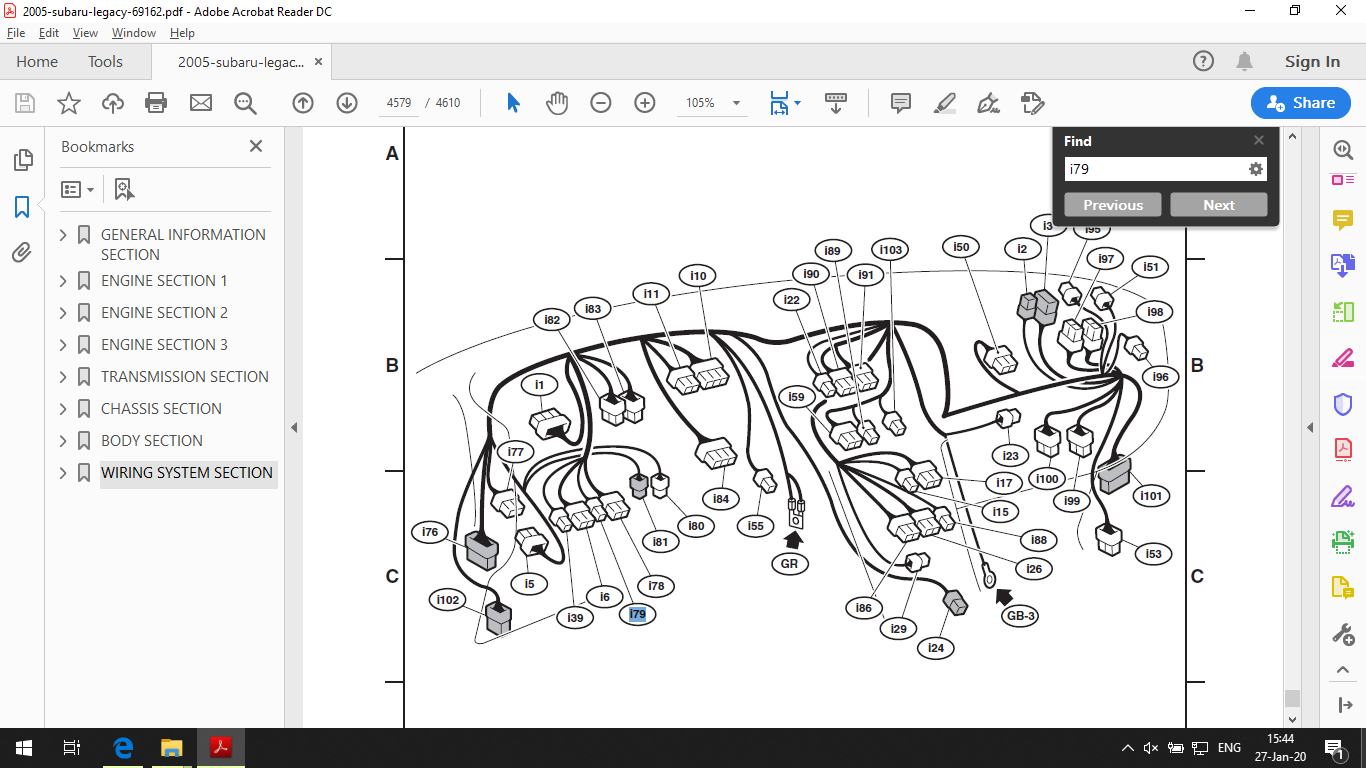The height and width of the screenshot is (768, 1366).
Task: Open the zoom level dropdown
Action: coord(736,103)
